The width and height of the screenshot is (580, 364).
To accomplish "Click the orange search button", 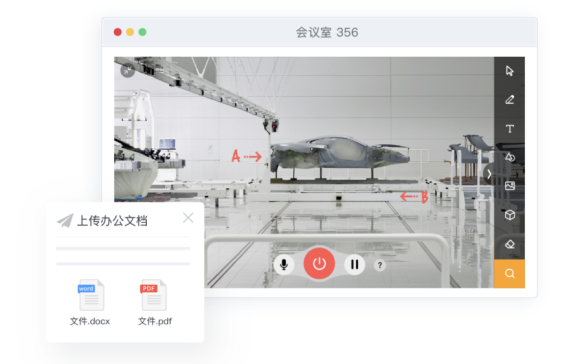I will click(x=509, y=273).
